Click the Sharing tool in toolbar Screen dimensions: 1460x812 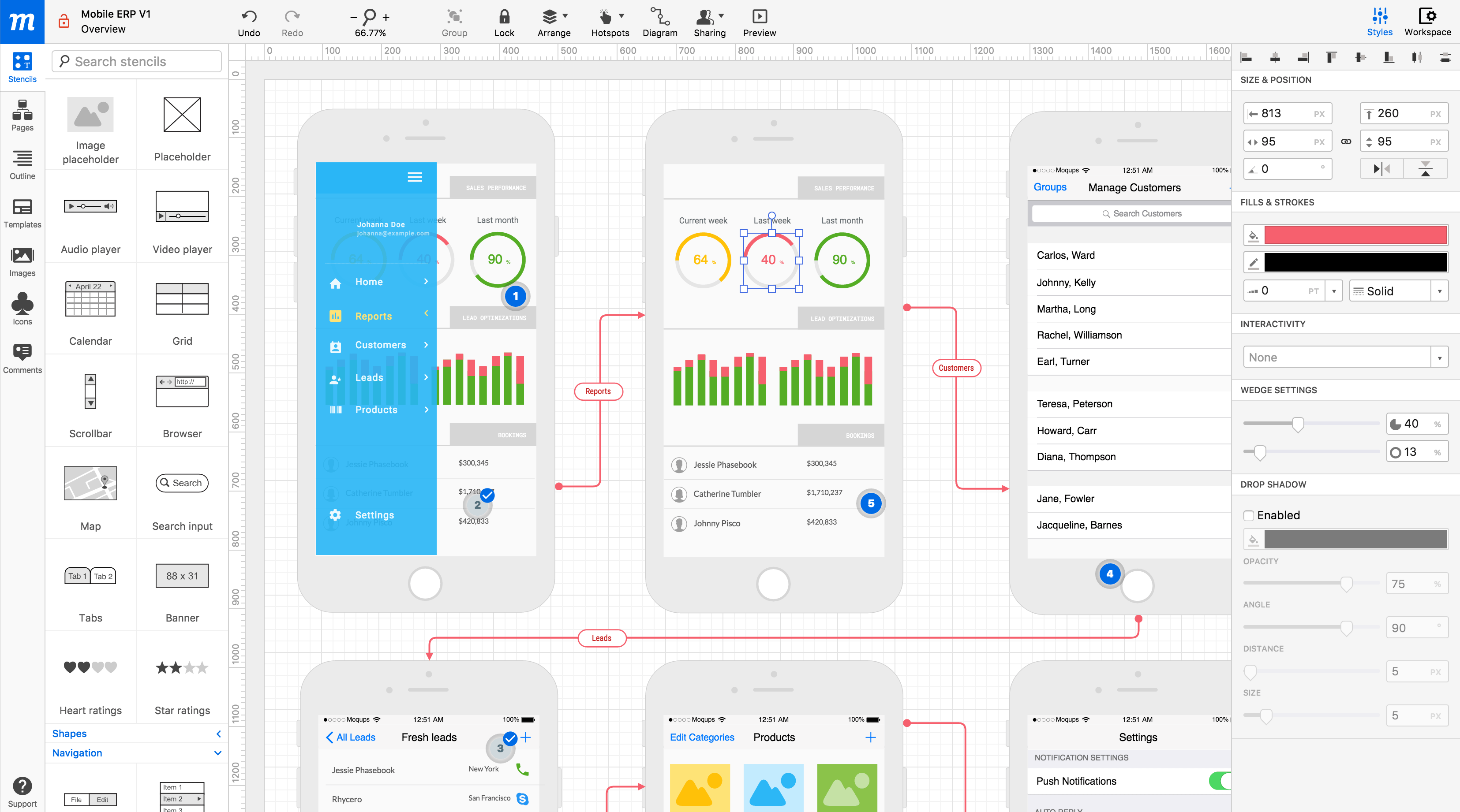[x=707, y=20]
